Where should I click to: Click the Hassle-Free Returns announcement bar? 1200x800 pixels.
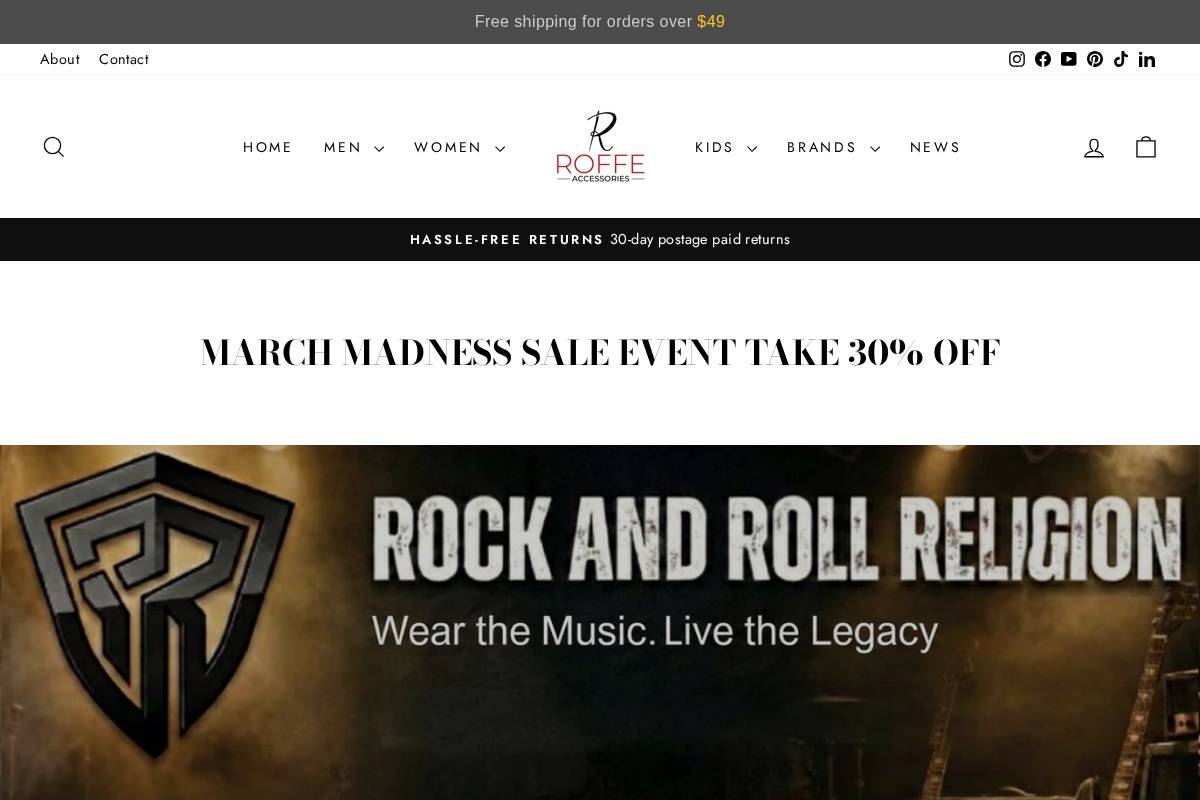(600, 239)
